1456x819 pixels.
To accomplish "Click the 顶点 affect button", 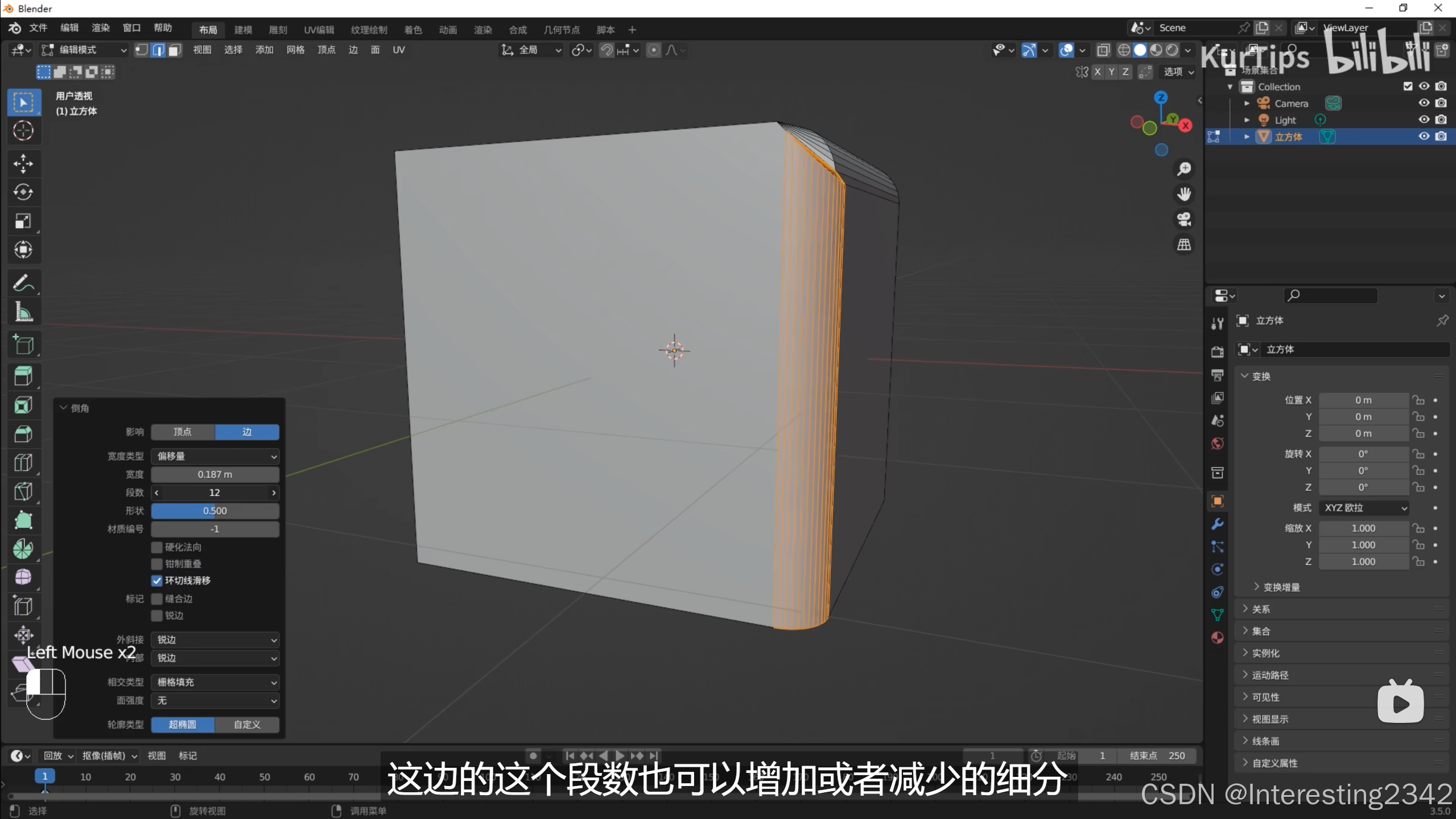I will (183, 432).
